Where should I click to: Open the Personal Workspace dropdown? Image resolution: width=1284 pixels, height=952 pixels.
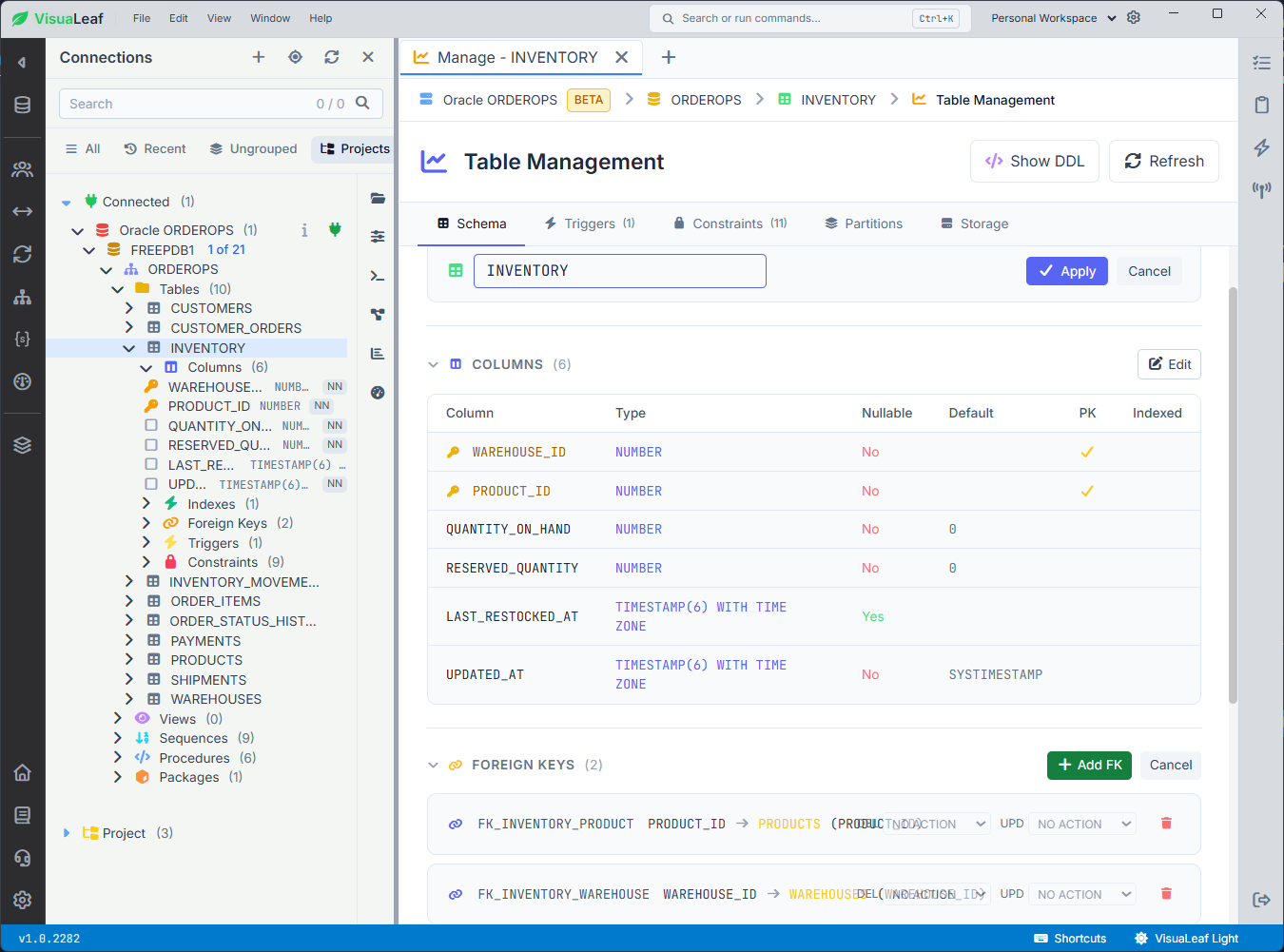(x=1054, y=18)
